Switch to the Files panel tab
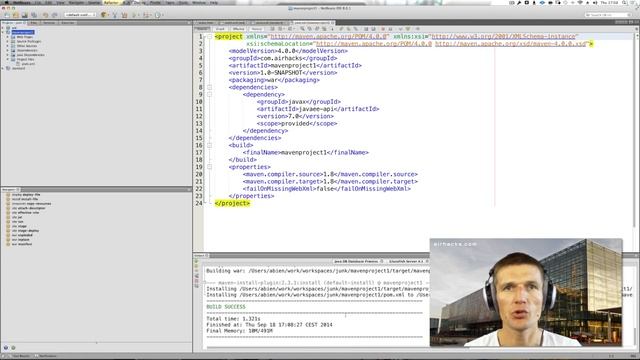This screenshot has width=640, height=360. pyautogui.click(x=34, y=23)
